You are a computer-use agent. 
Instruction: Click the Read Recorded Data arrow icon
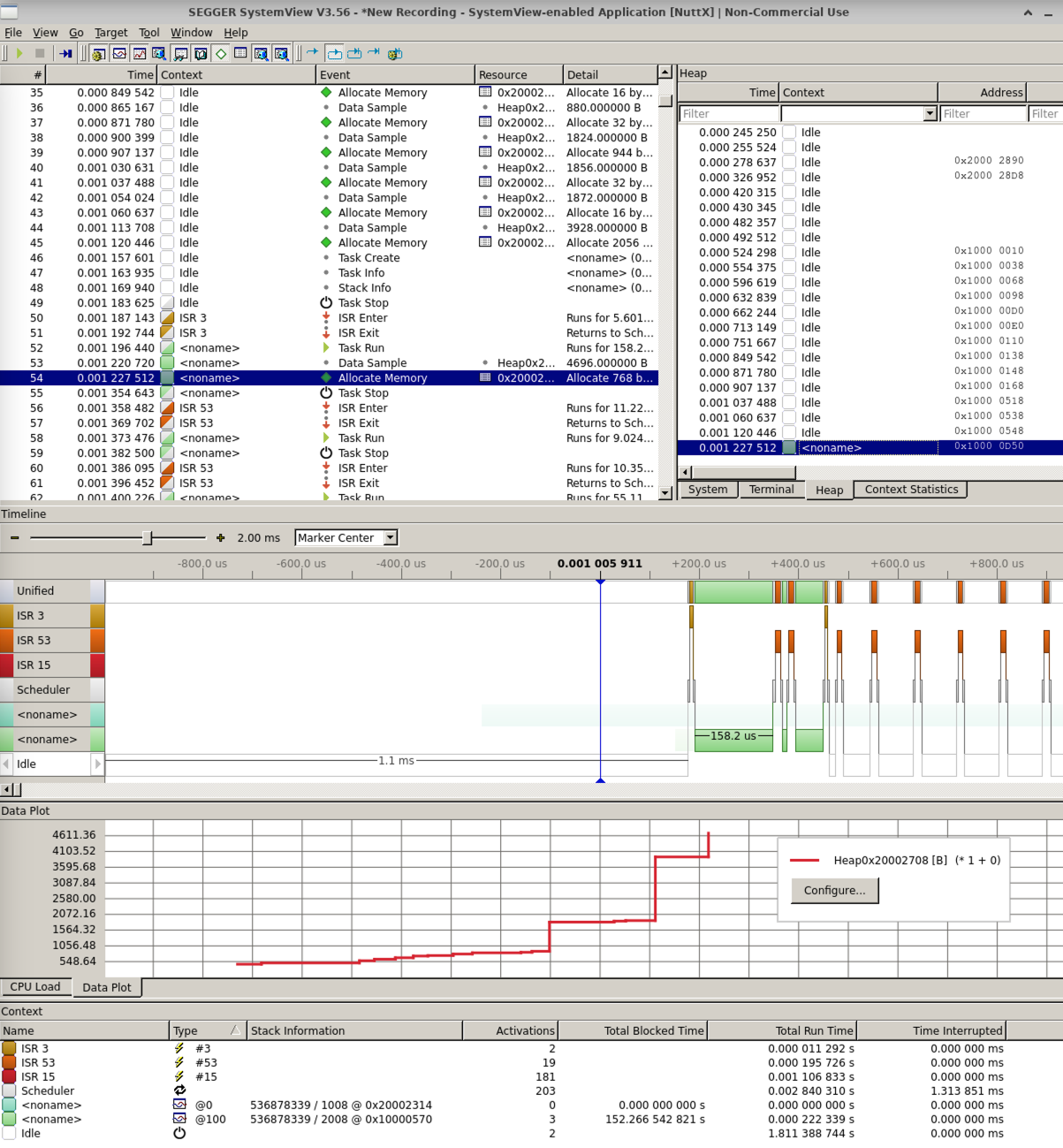pos(66,54)
